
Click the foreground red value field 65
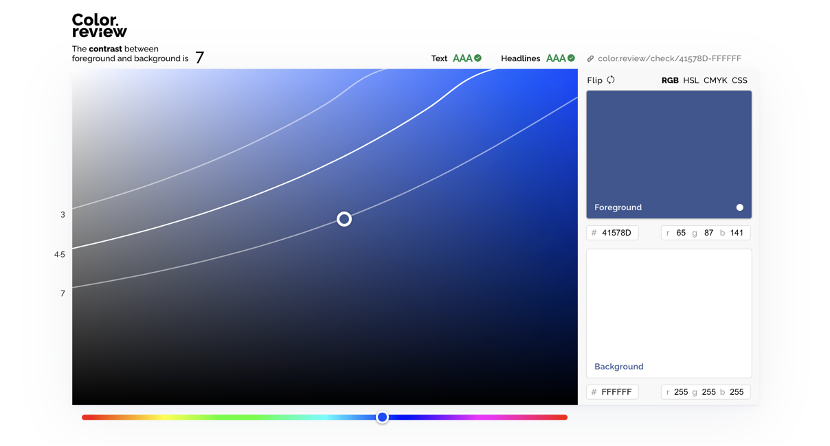point(680,233)
